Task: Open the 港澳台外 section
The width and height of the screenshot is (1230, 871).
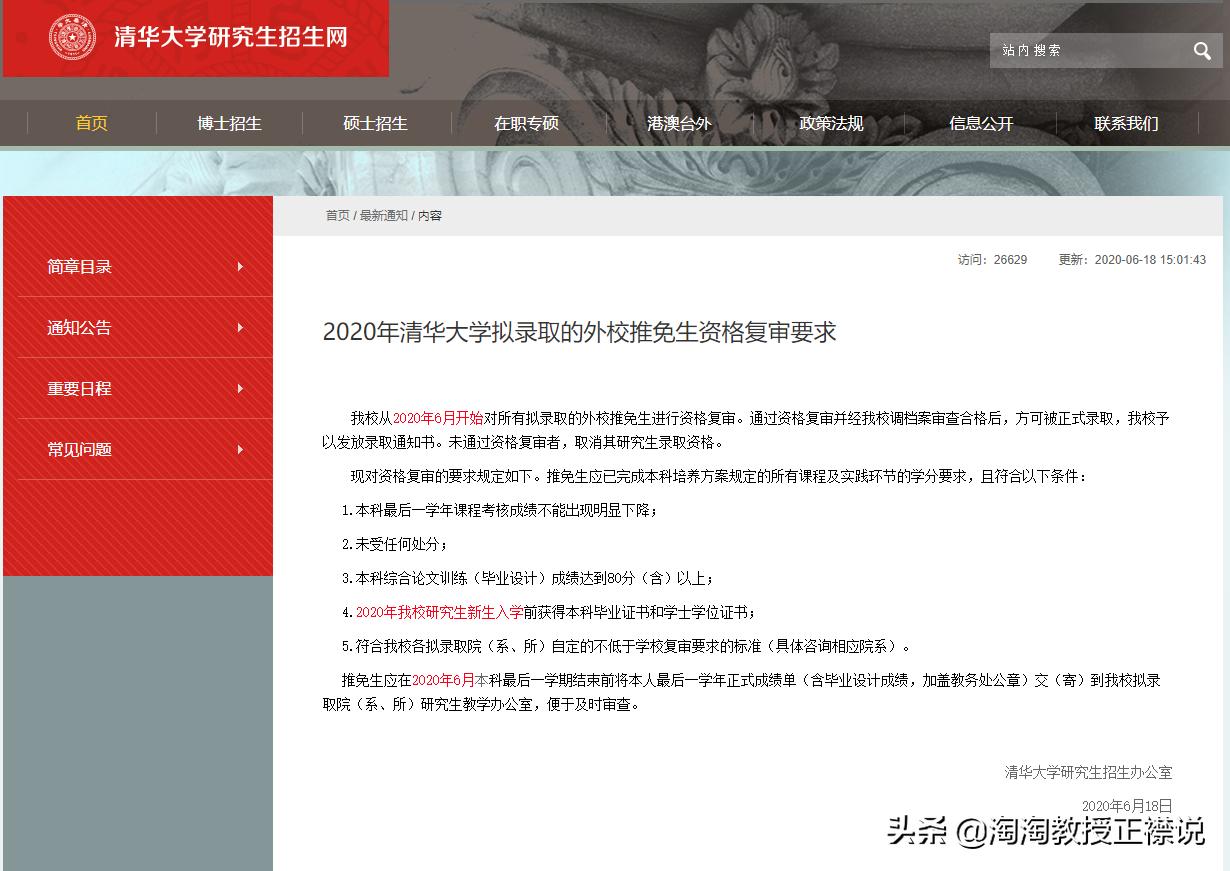Action: pyautogui.click(x=679, y=123)
